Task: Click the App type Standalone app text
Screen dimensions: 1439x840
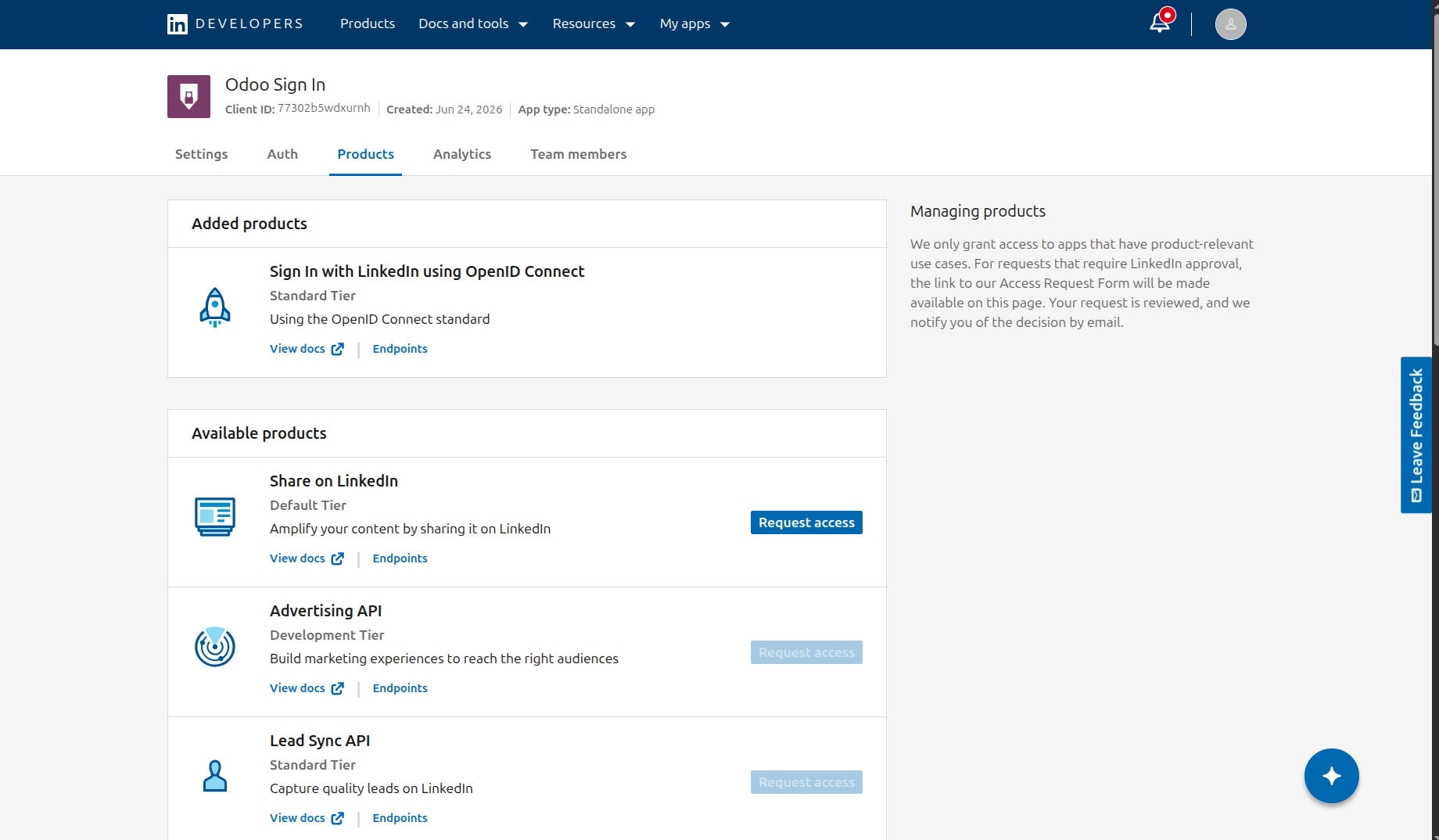Action: (587, 109)
